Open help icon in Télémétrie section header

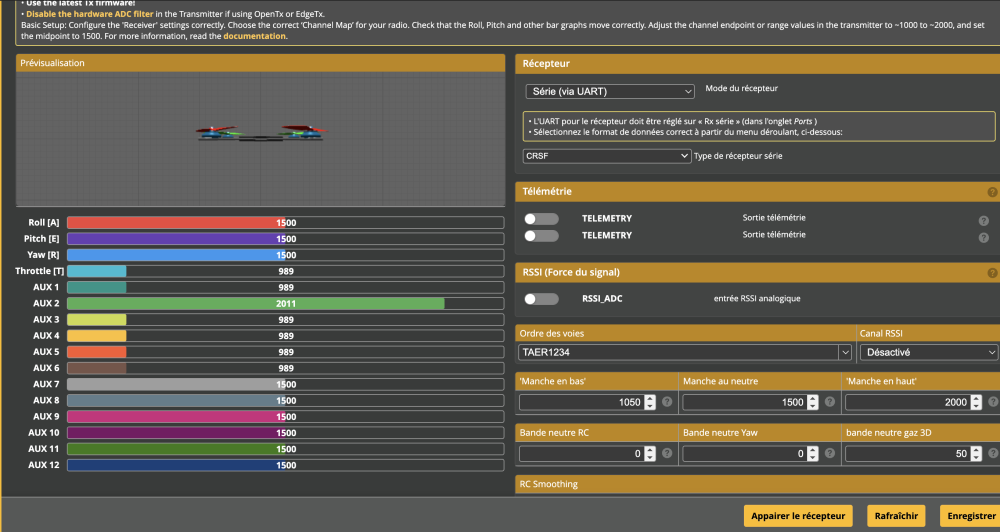pyautogui.click(x=992, y=191)
